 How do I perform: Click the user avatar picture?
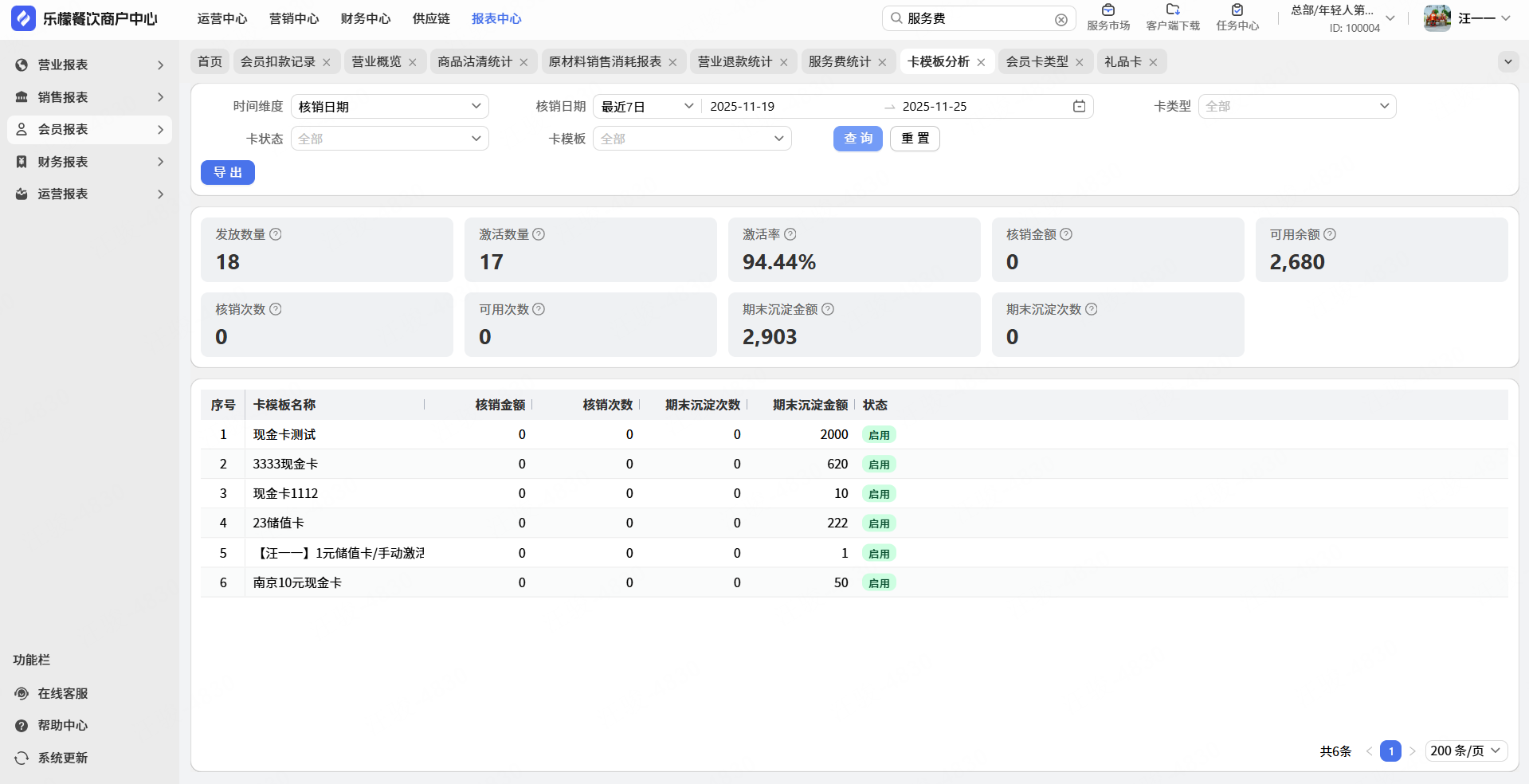pos(1437,18)
